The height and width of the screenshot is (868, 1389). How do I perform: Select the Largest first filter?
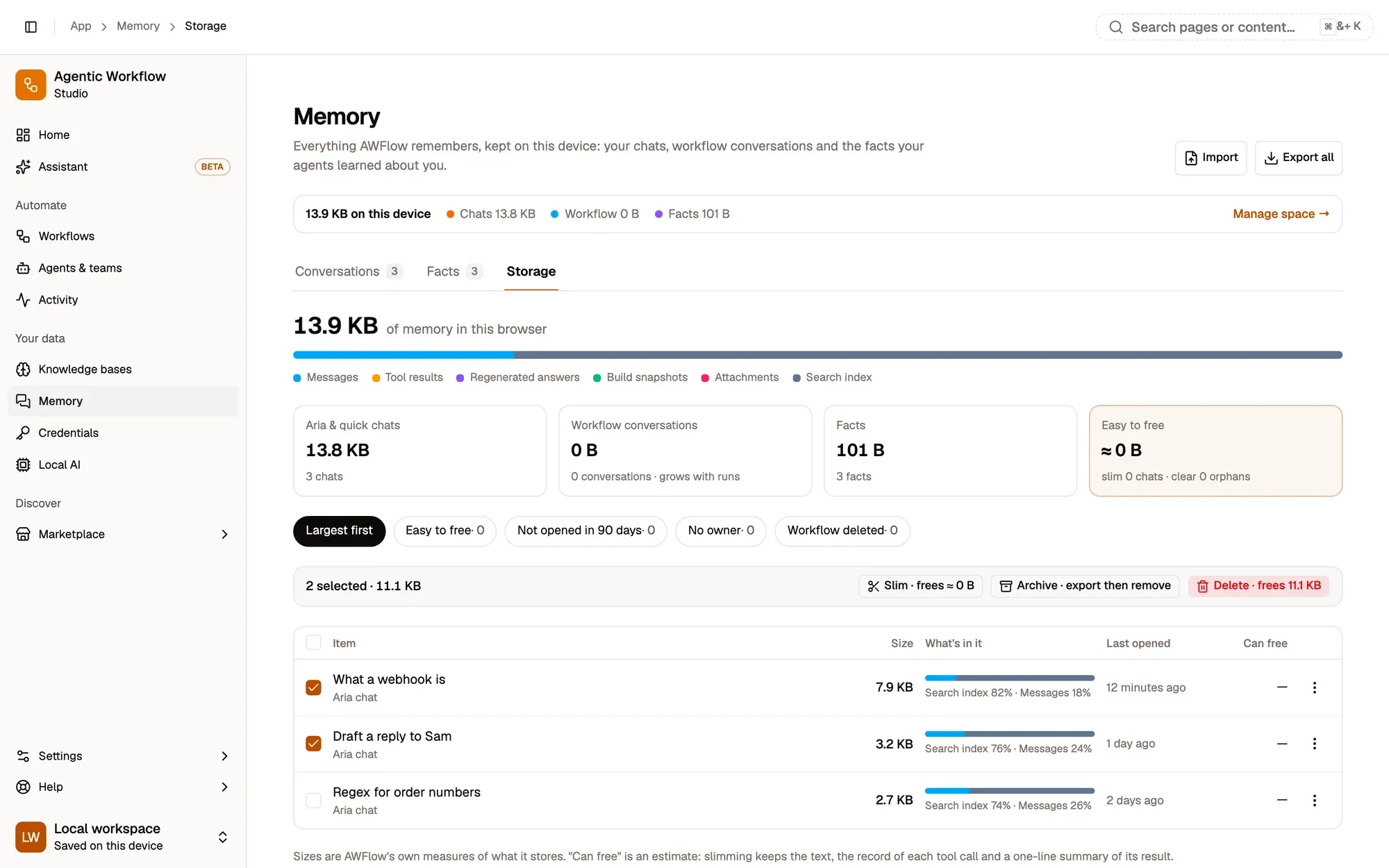pyautogui.click(x=339, y=531)
